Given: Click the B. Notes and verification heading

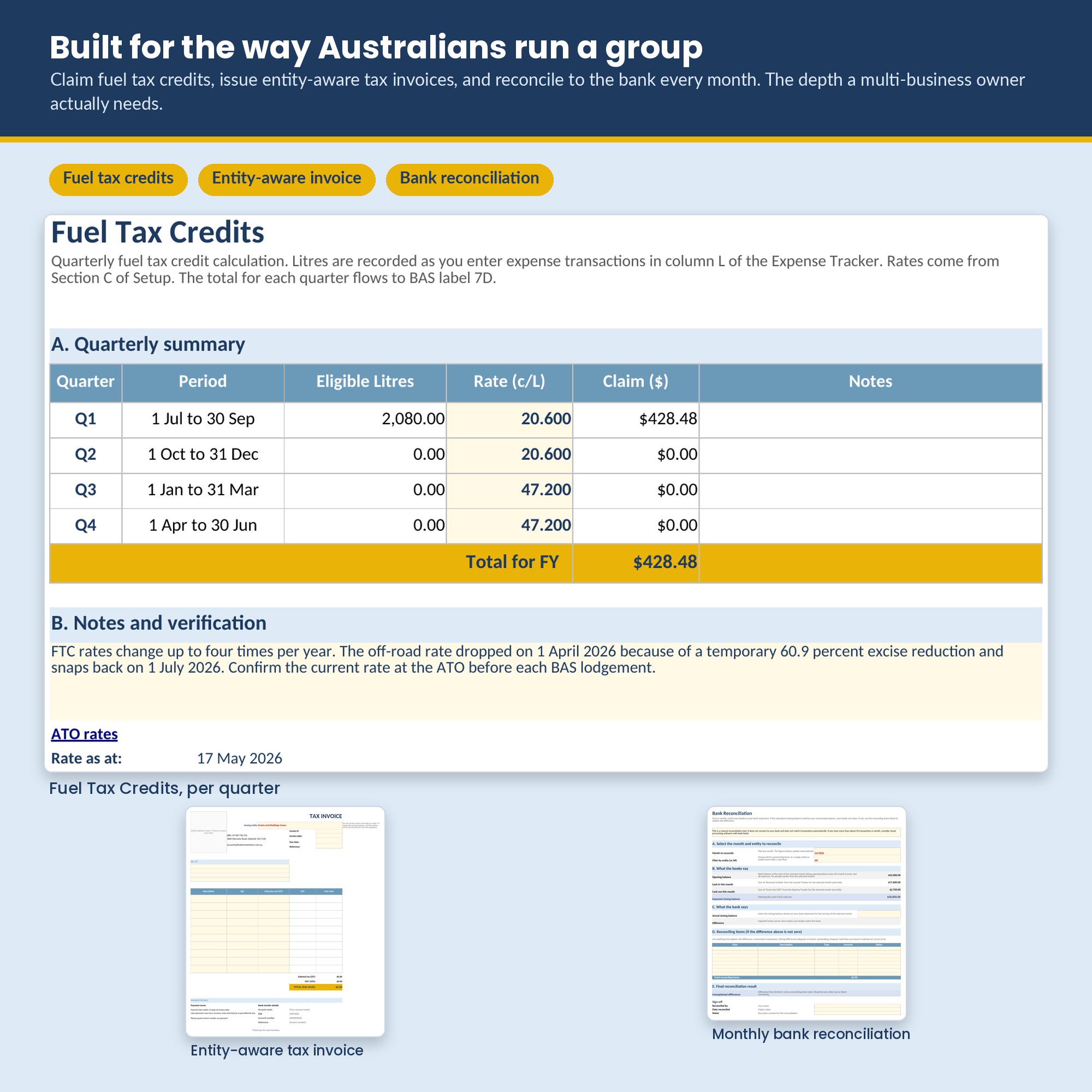Looking at the screenshot, I should [159, 624].
